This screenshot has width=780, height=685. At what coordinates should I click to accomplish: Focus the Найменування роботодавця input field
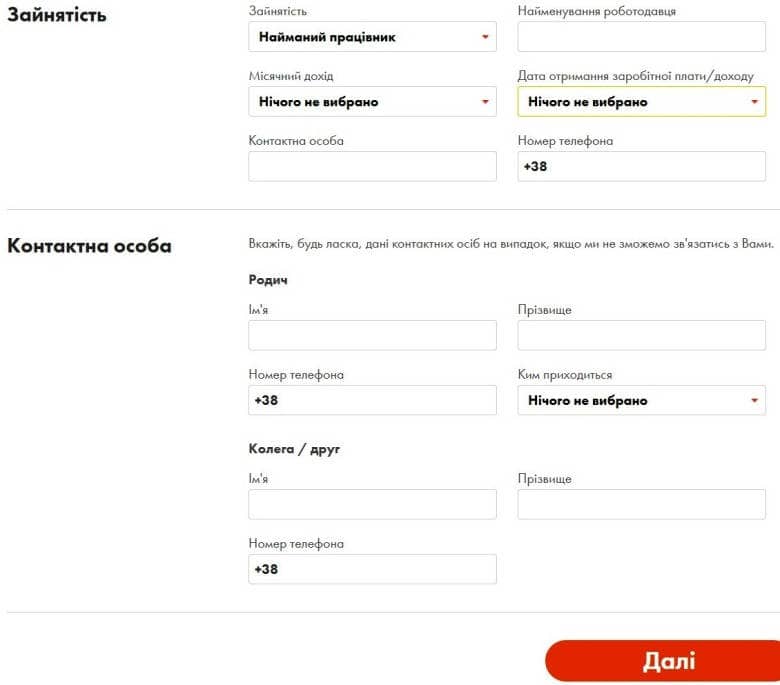(641, 37)
